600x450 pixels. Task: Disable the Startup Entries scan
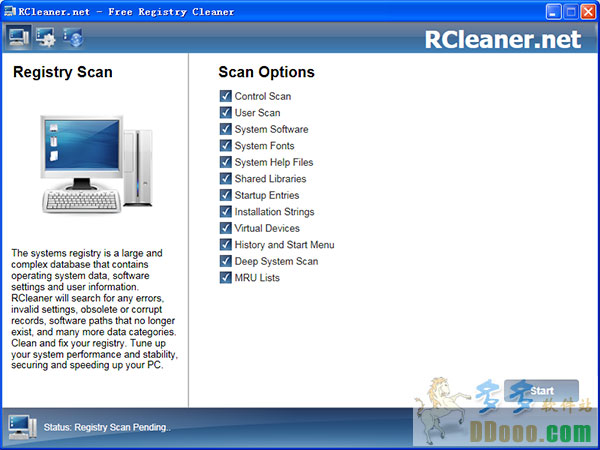(x=225, y=195)
